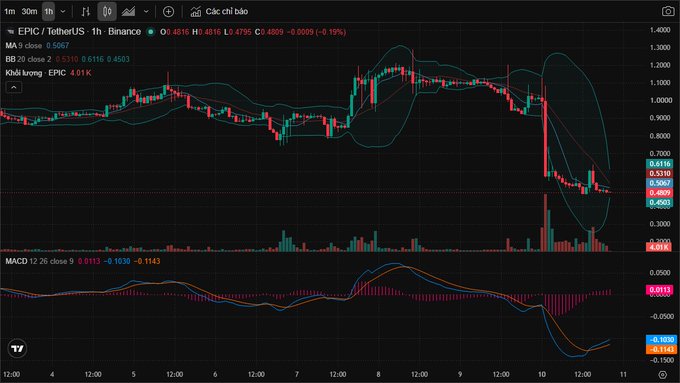Click the -0.1030 MACD line label
The width and height of the screenshot is (680, 383).
[661, 340]
